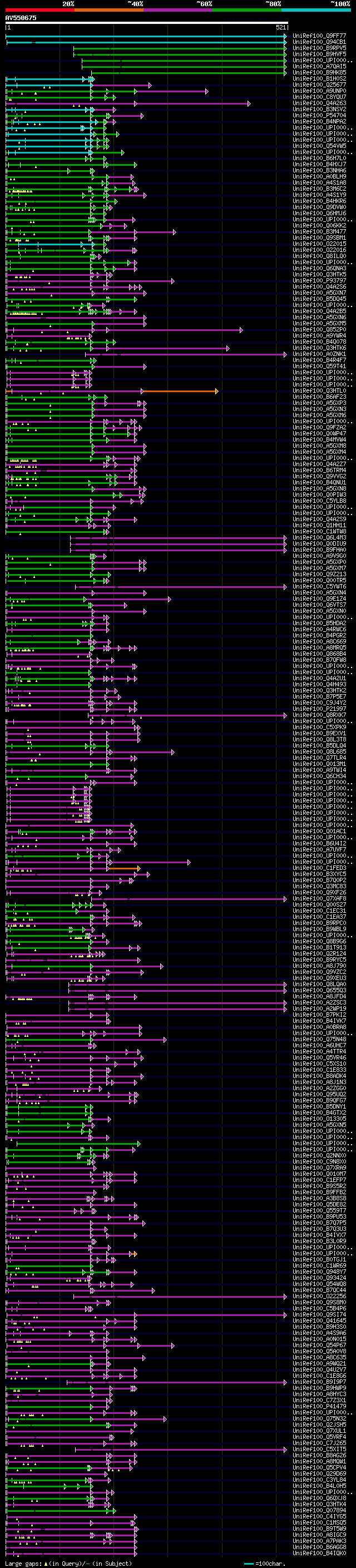Open hit UniRef100_A7QAI5

tap(319, 66)
